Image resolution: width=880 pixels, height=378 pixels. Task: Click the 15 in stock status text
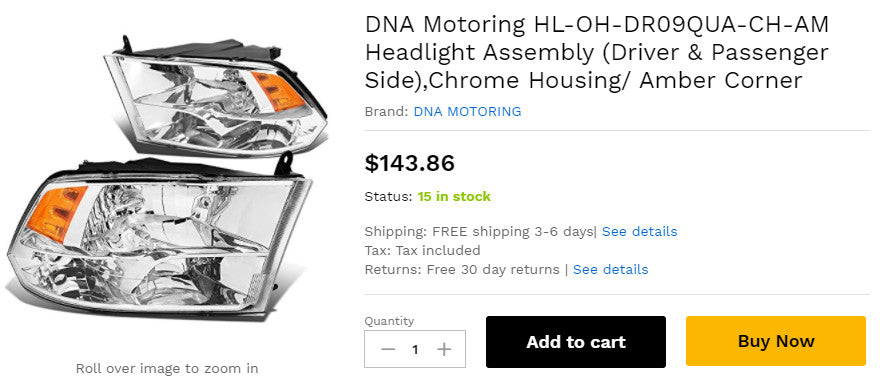coord(454,197)
